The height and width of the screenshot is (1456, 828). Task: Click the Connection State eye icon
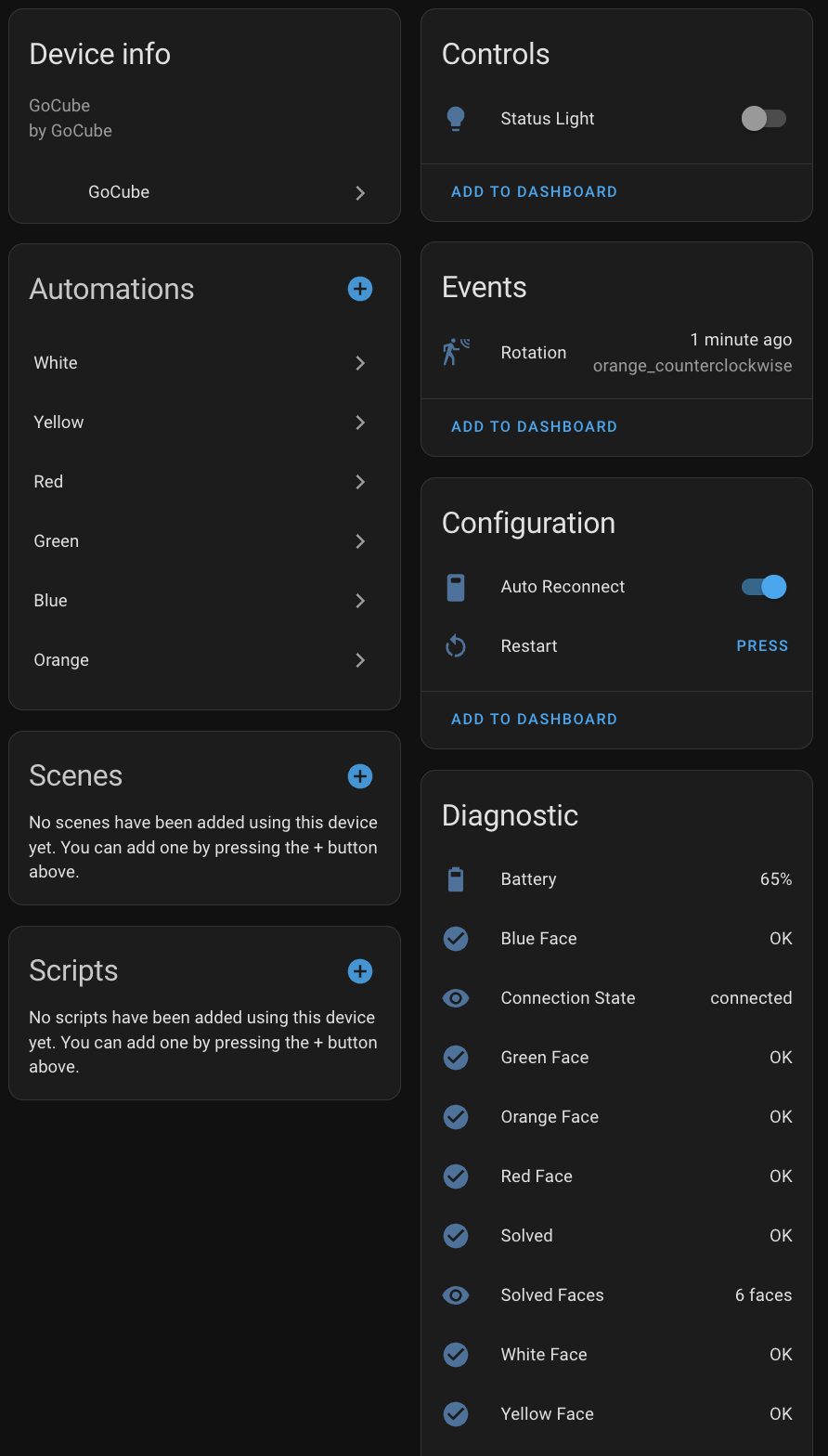456,998
